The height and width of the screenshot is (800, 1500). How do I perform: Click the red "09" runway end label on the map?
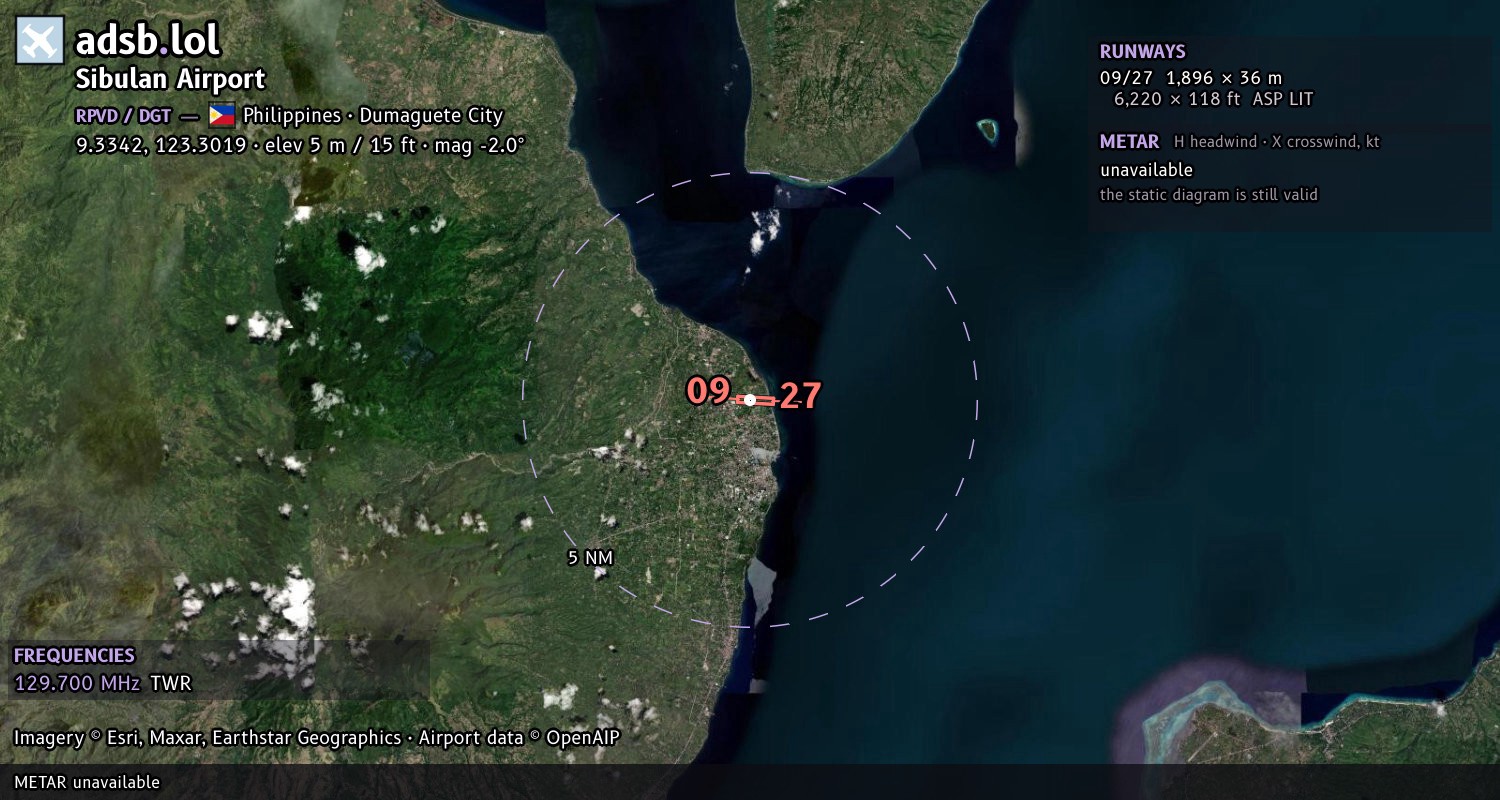click(708, 391)
